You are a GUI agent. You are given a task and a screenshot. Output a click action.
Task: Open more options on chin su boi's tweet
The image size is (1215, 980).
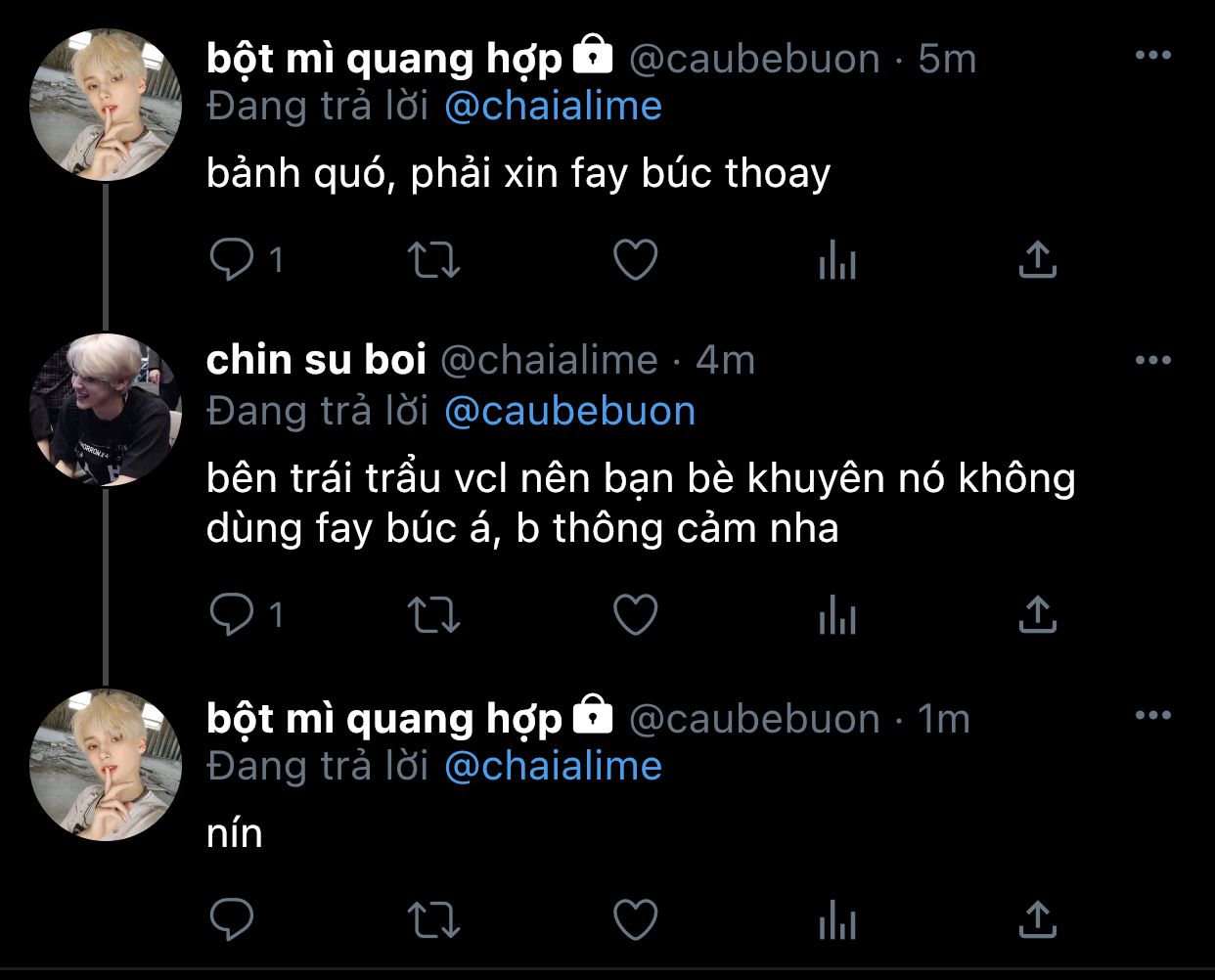point(1153,361)
